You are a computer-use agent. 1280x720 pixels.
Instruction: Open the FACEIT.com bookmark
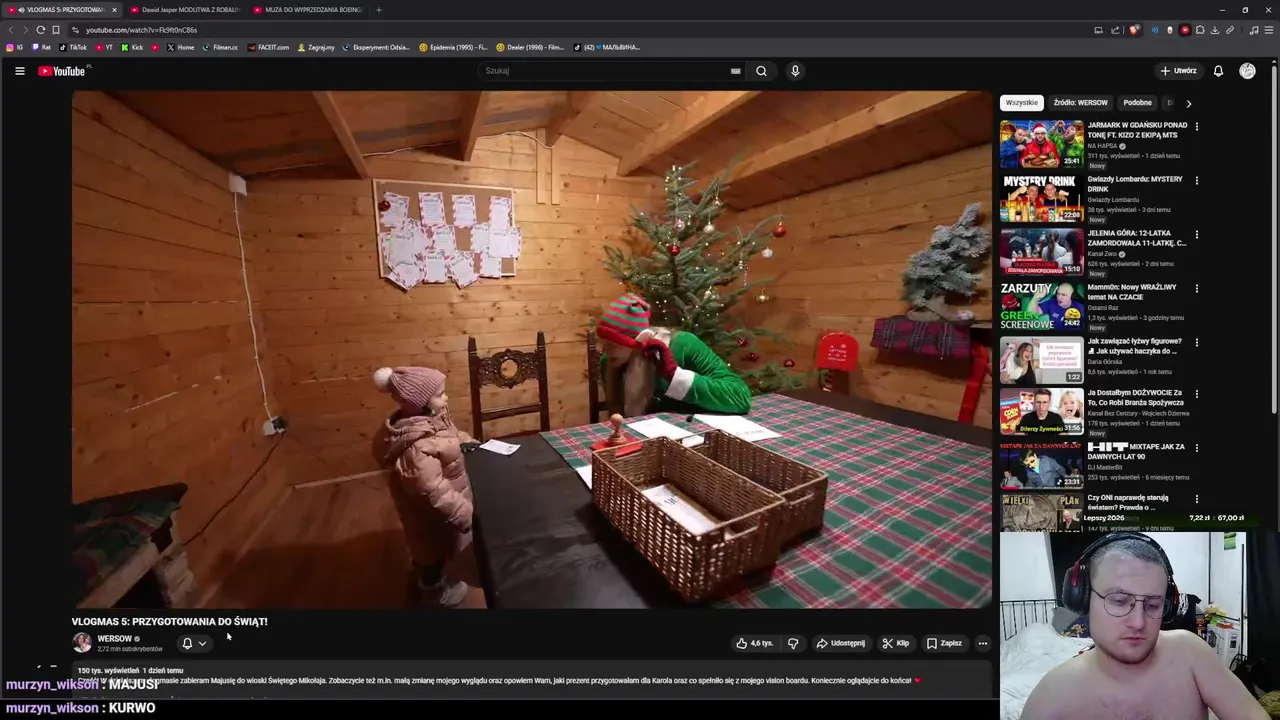coord(269,47)
